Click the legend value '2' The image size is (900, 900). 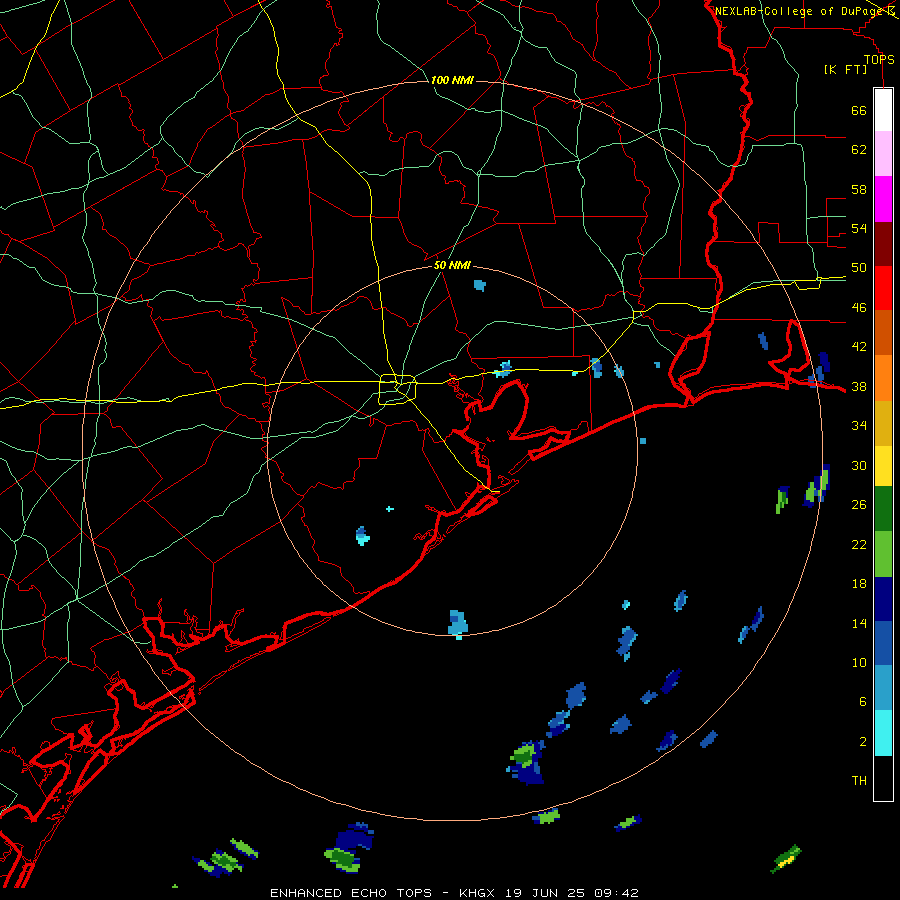[863, 742]
